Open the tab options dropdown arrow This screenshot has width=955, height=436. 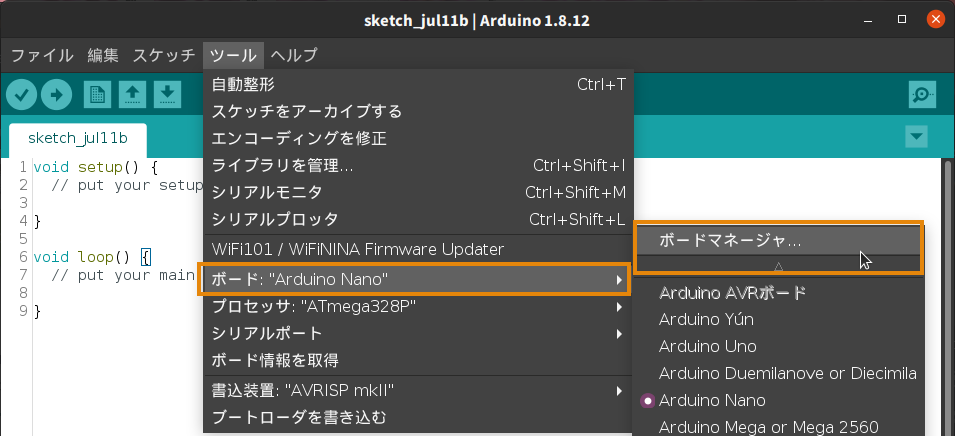917,136
